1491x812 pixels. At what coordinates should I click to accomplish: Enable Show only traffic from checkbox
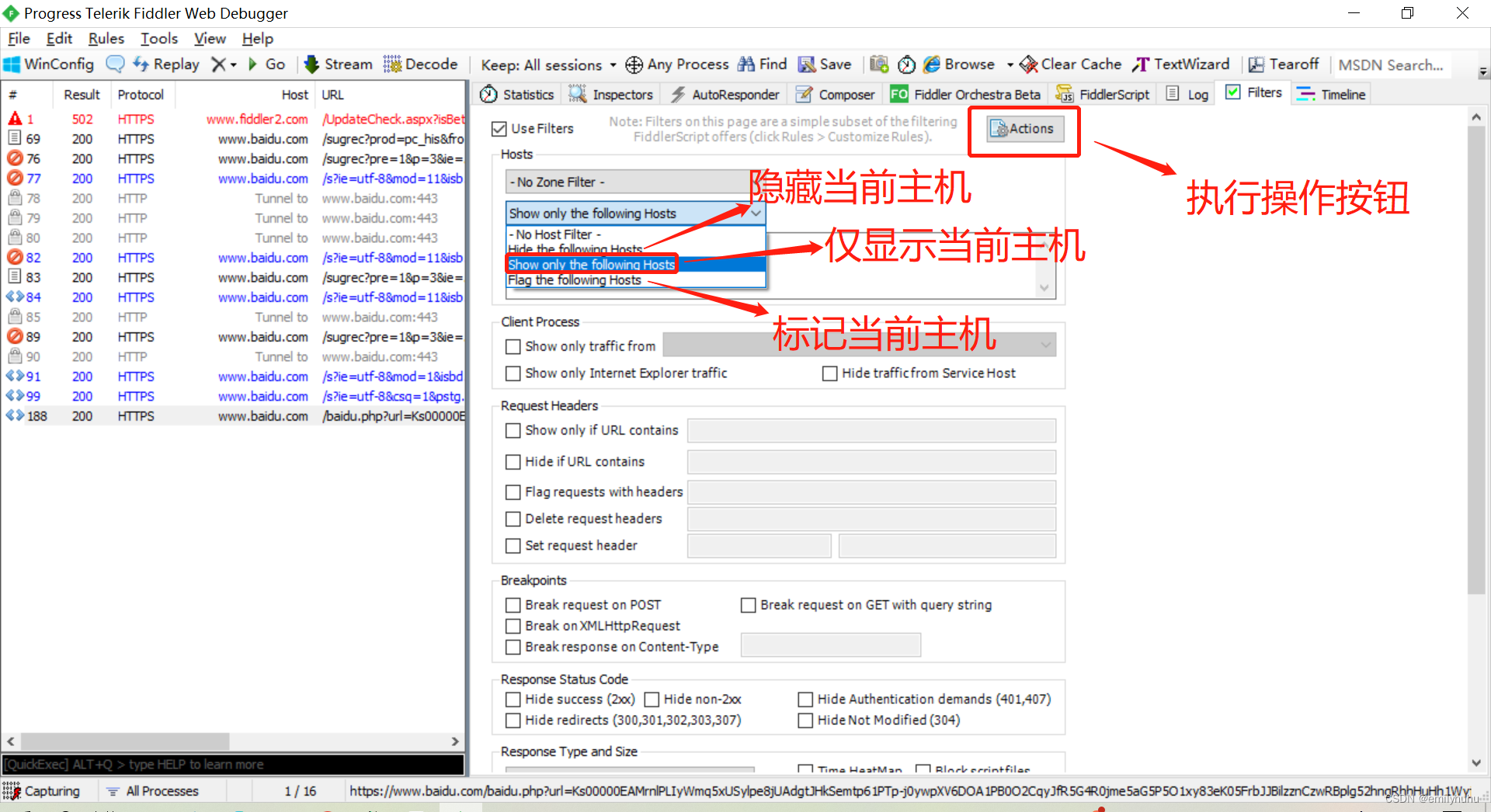click(x=513, y=346)
